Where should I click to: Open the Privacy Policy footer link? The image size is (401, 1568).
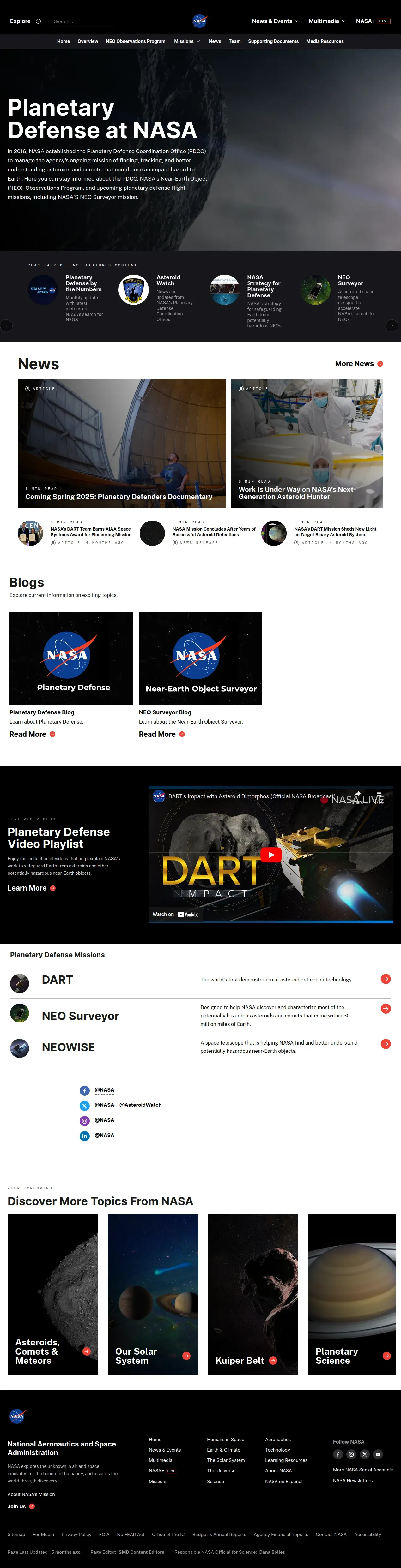click(76, 1535)
